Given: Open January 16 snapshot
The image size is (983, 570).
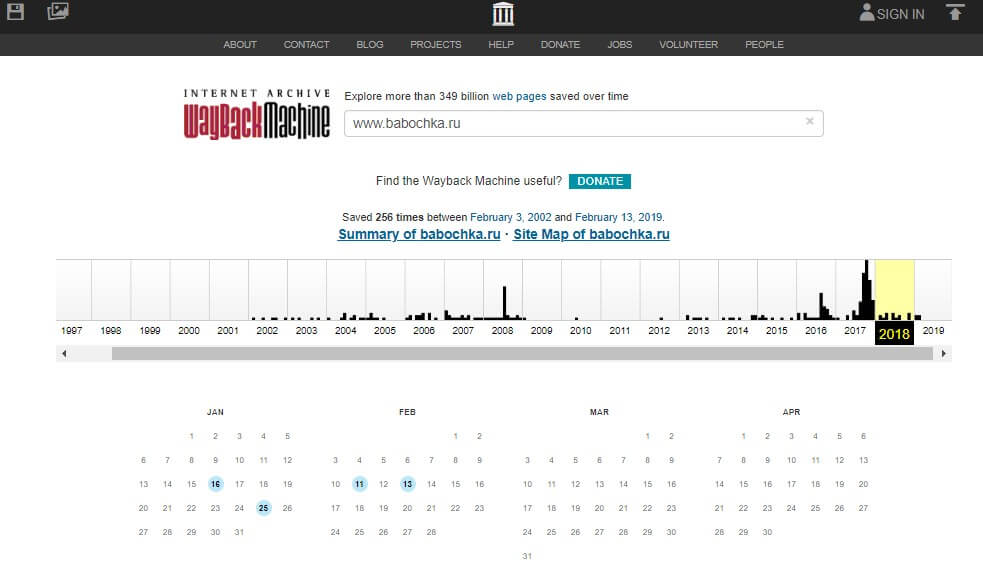Looking at the screenshot, I should [x=216, y=484].
